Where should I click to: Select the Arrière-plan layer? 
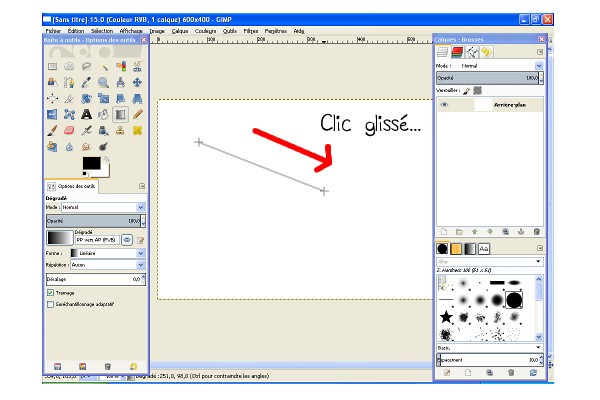tap(505, 104)
